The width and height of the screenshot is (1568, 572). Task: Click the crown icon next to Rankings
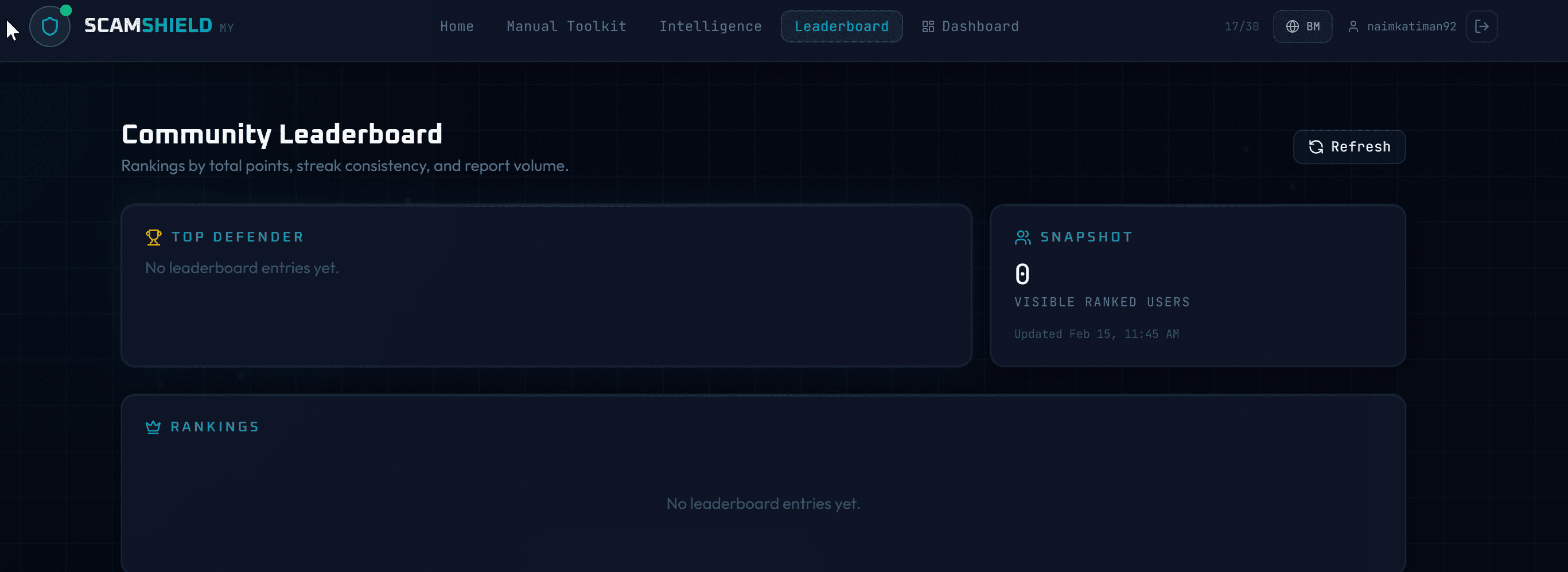152,427
